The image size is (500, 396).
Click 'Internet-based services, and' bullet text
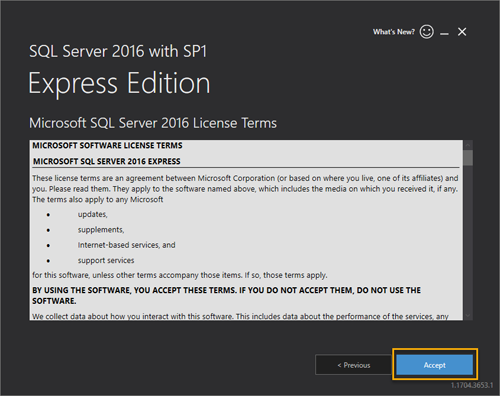click(x=127, y=245)
